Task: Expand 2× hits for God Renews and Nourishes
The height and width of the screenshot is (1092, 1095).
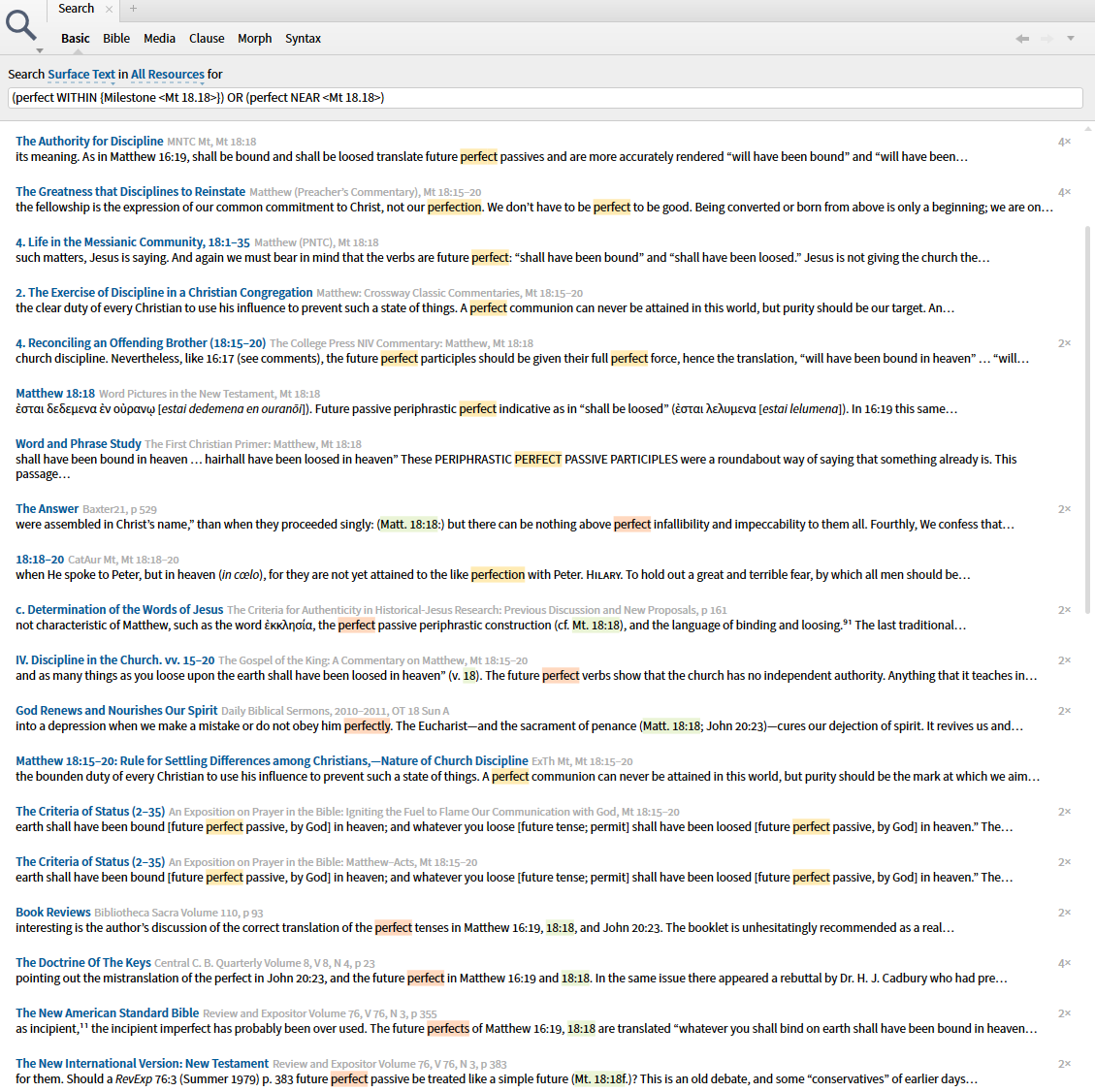Action: click(1064, 711)
